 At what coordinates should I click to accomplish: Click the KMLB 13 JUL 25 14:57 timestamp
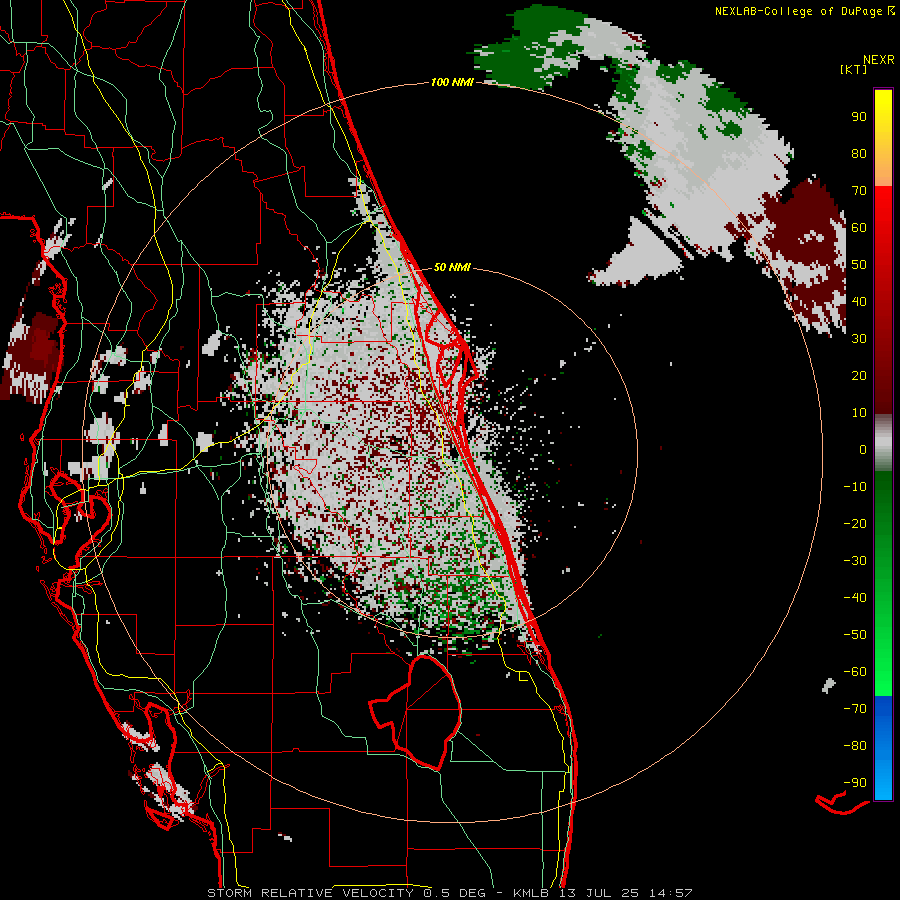pos(603,893)
